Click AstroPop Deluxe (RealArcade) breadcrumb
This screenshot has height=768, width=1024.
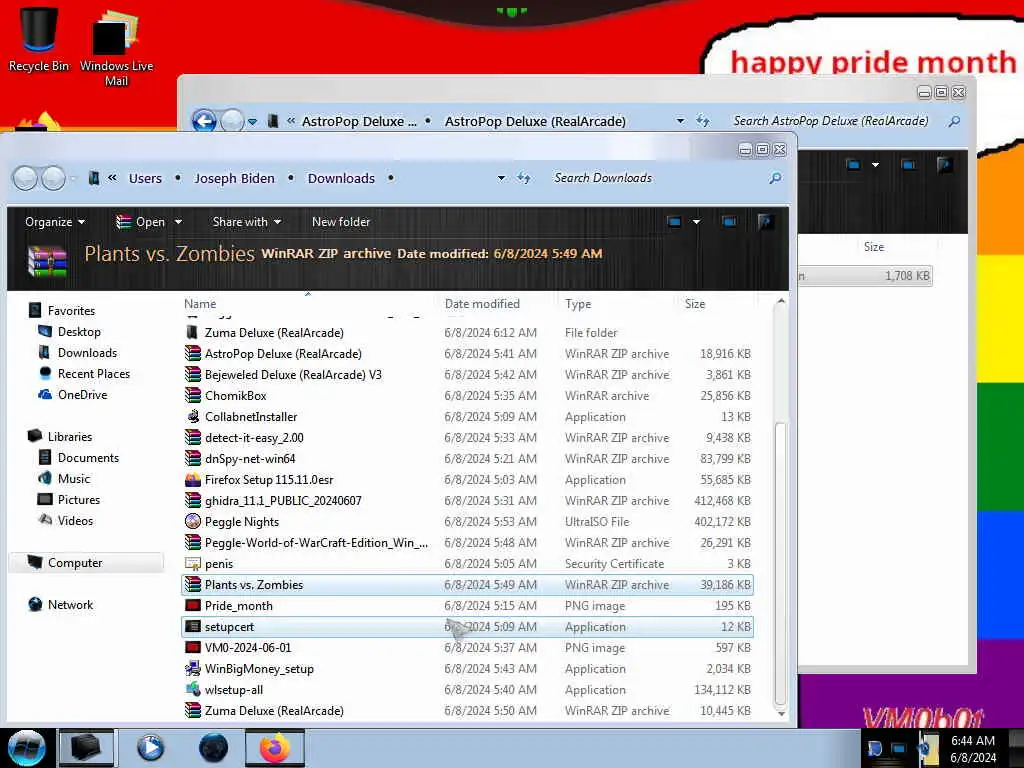(x=535, y=121)
